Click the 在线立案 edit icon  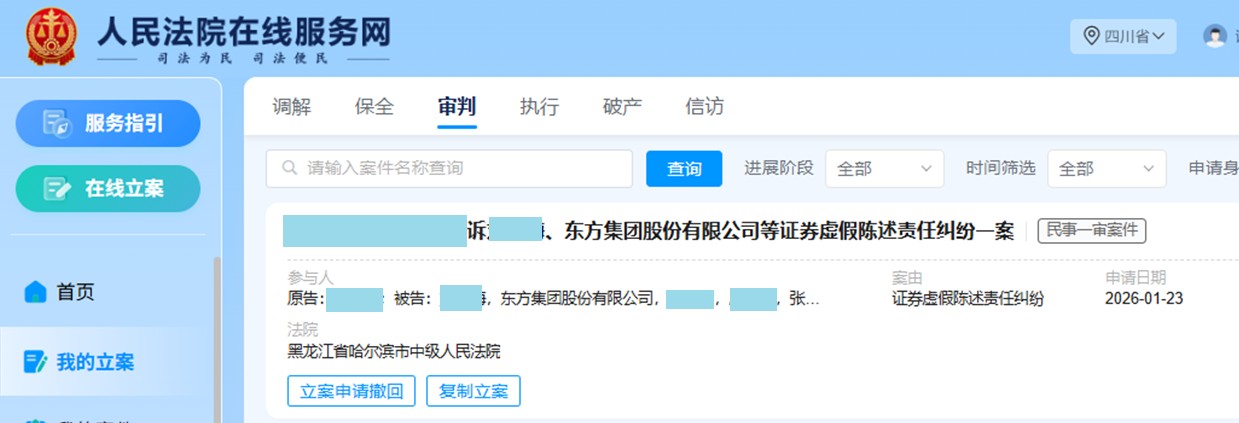click(x=57, y=188)
